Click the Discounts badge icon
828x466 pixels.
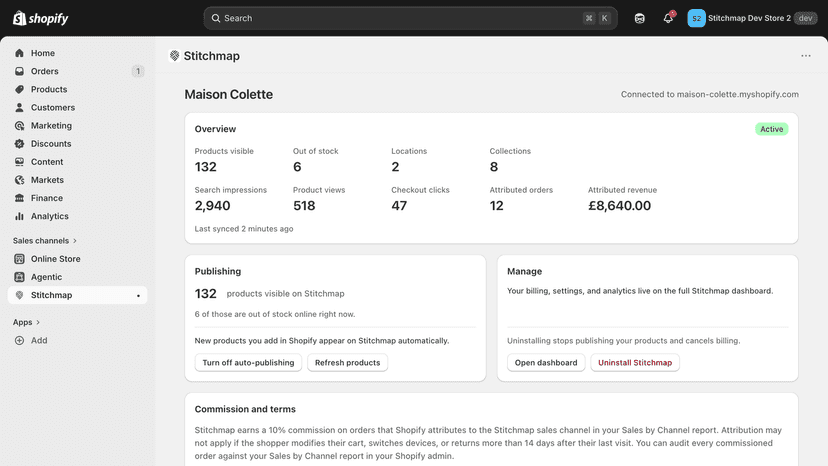(x=20, y=144)
